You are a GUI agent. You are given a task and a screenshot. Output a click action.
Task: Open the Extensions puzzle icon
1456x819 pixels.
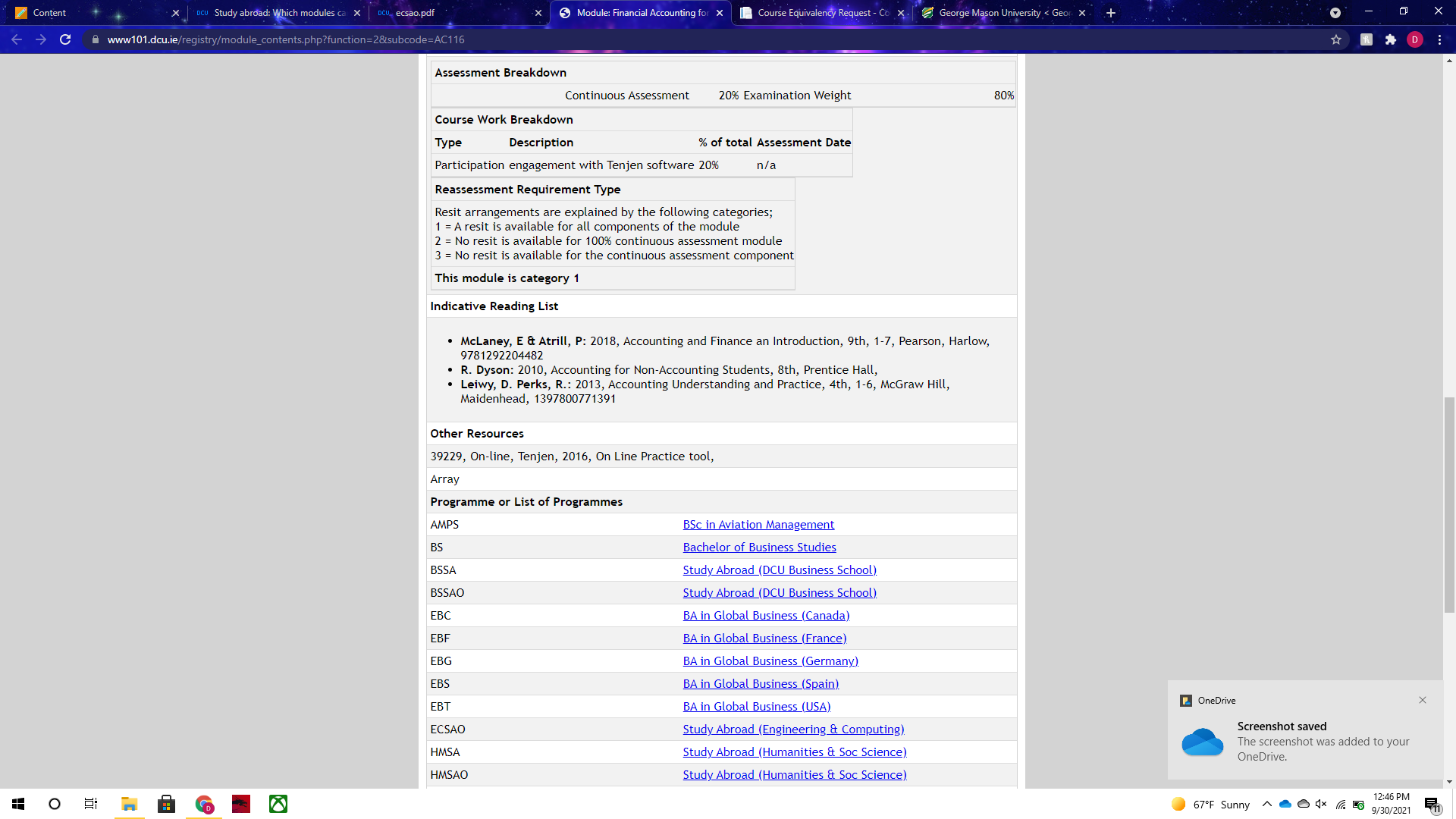pyautogui.click(x=1391, y=39)
